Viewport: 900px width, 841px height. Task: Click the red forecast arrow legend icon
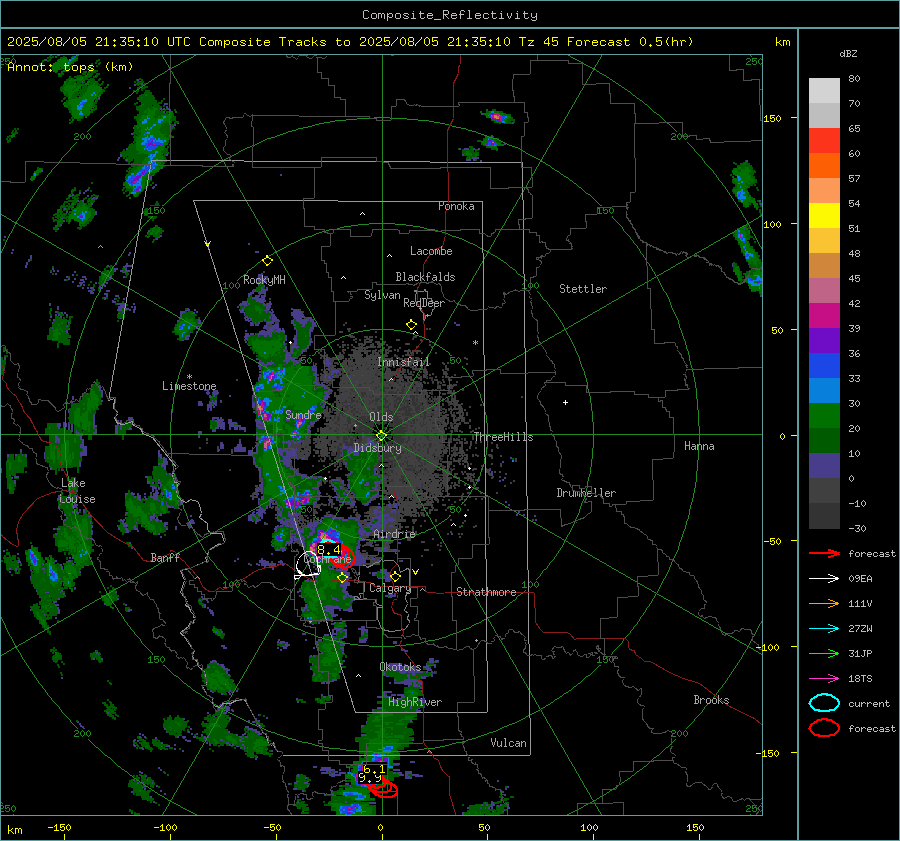[x=824, y=553]
